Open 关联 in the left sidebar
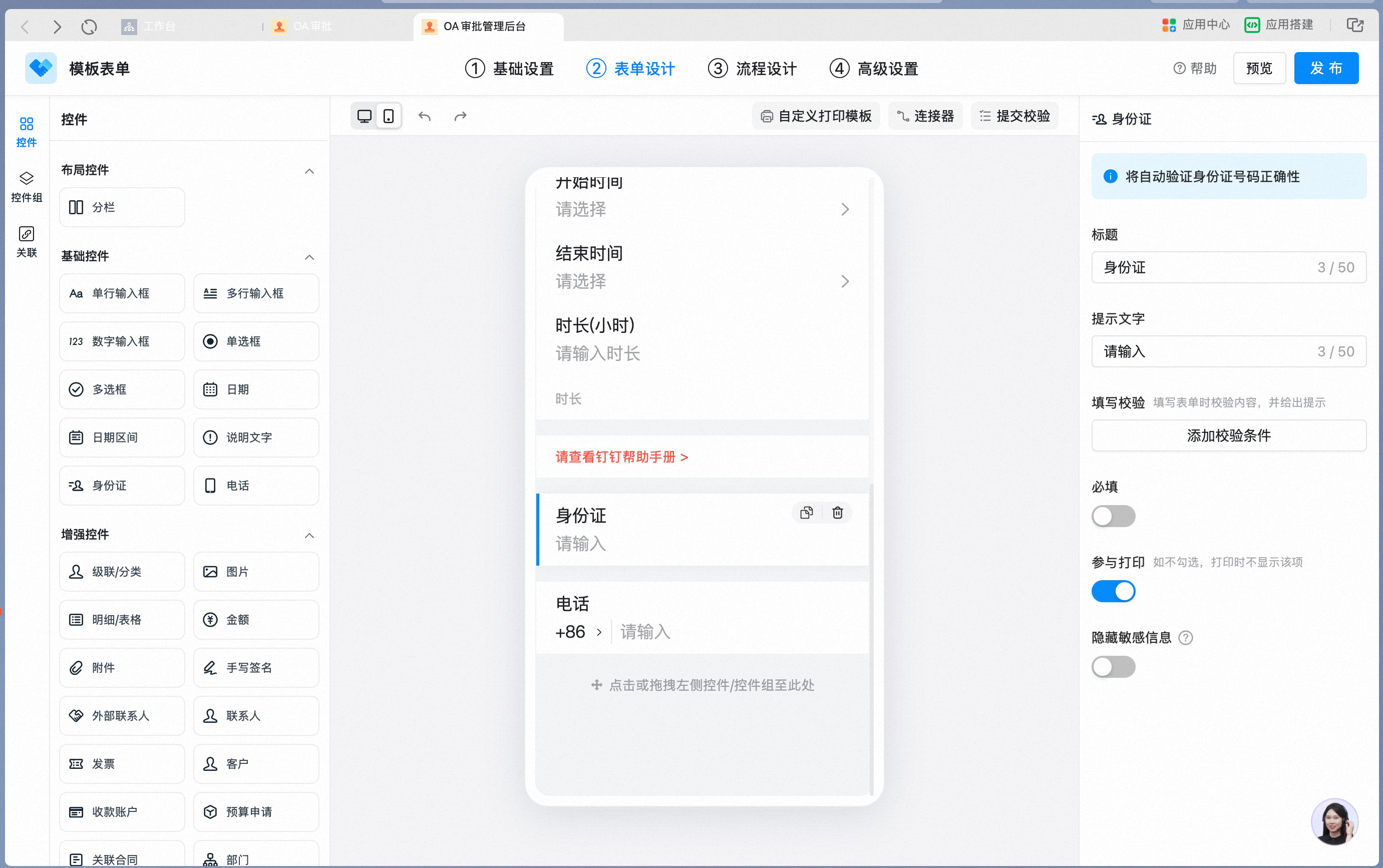Viewport: 1383px width, 868px height. click(27, 242)
